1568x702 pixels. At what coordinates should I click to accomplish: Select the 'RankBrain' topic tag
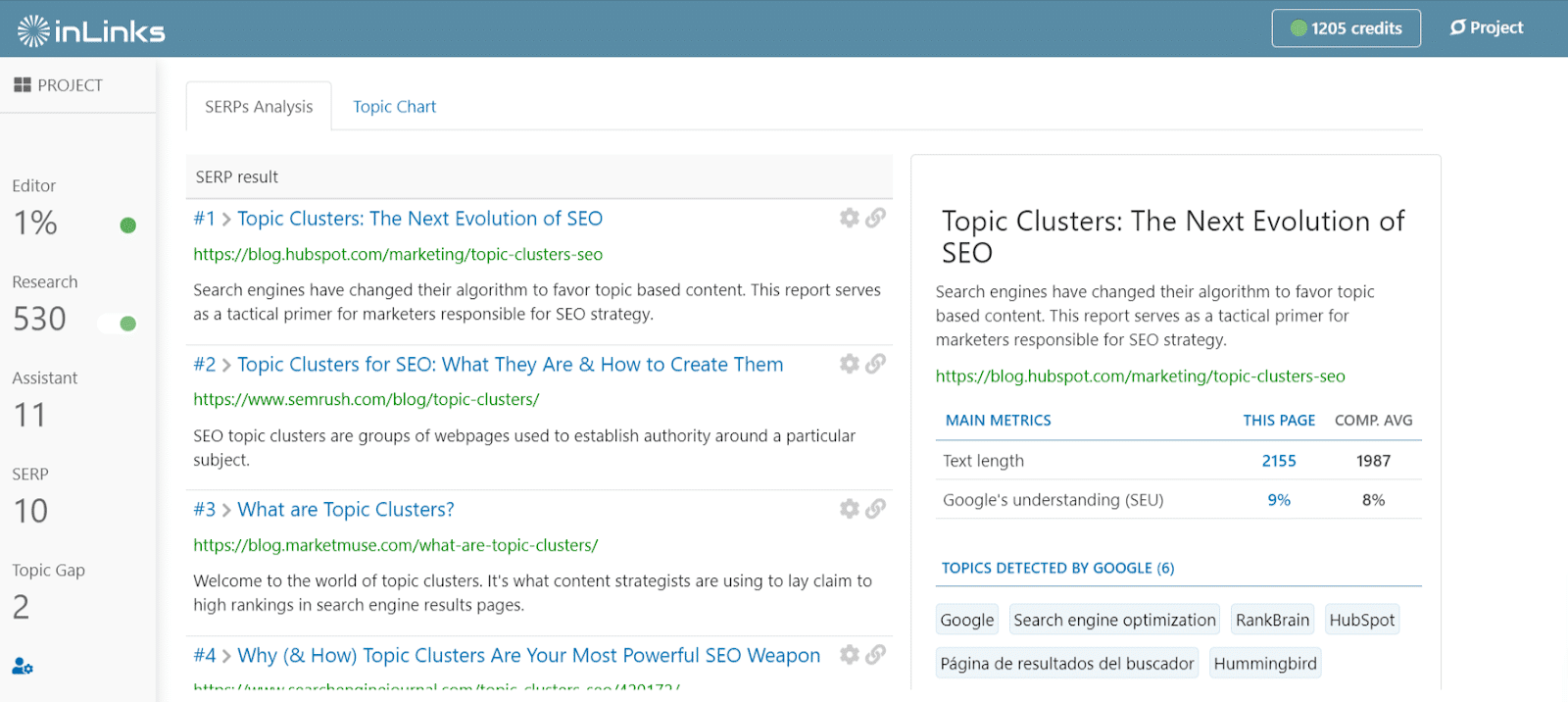(x=1273, y=620)
